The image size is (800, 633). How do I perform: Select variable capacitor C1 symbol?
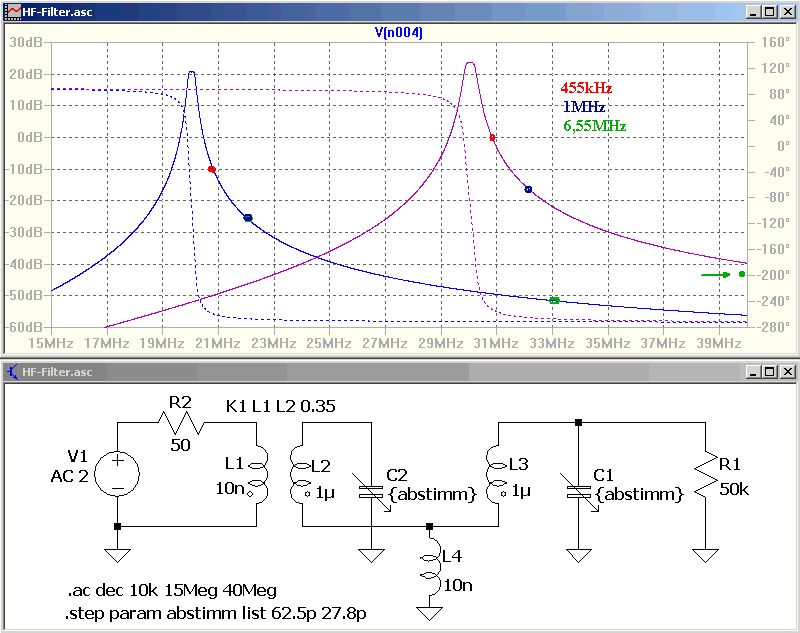[579, 492]
